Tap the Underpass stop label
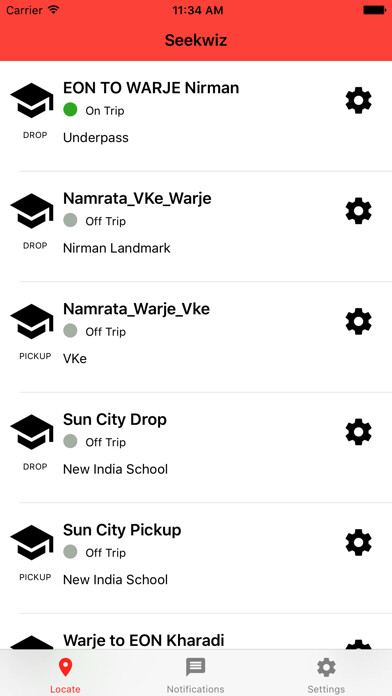This screenshot has width=392, height=696. tap(96, 138)
